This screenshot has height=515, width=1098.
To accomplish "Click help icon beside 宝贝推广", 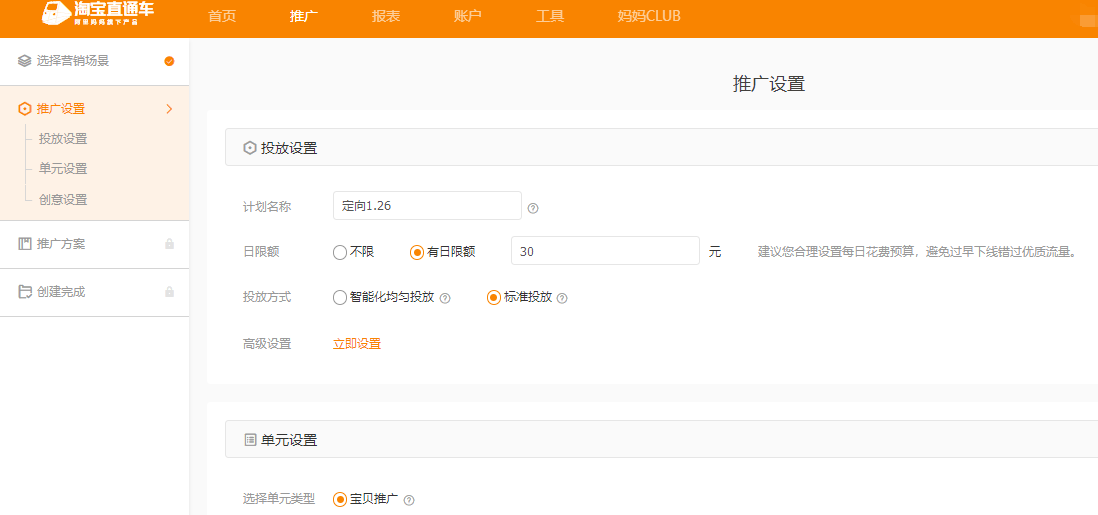I will (408, 500).
